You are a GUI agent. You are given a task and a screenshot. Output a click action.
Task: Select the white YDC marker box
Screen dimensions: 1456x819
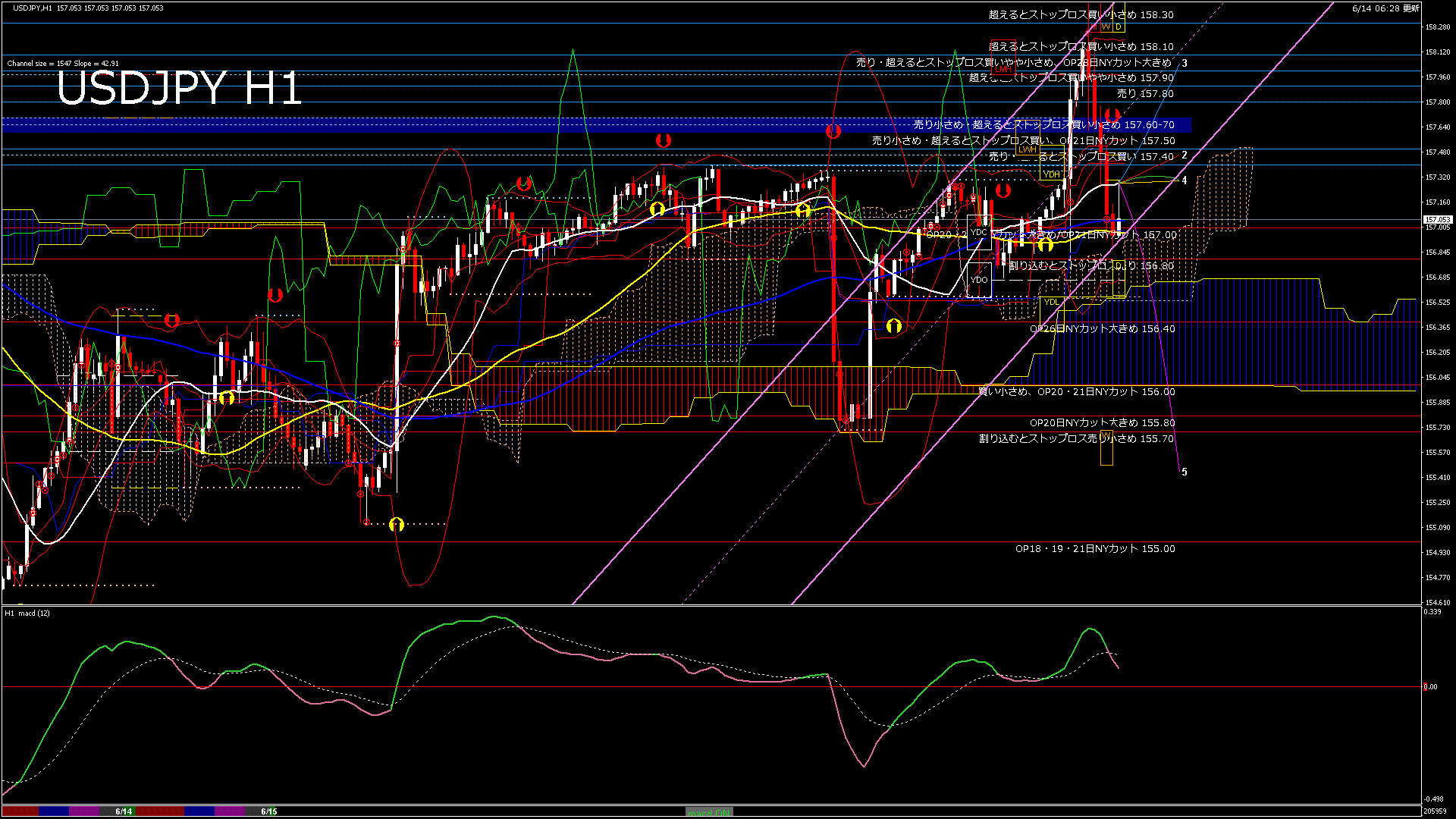click(x=979, y=233)
